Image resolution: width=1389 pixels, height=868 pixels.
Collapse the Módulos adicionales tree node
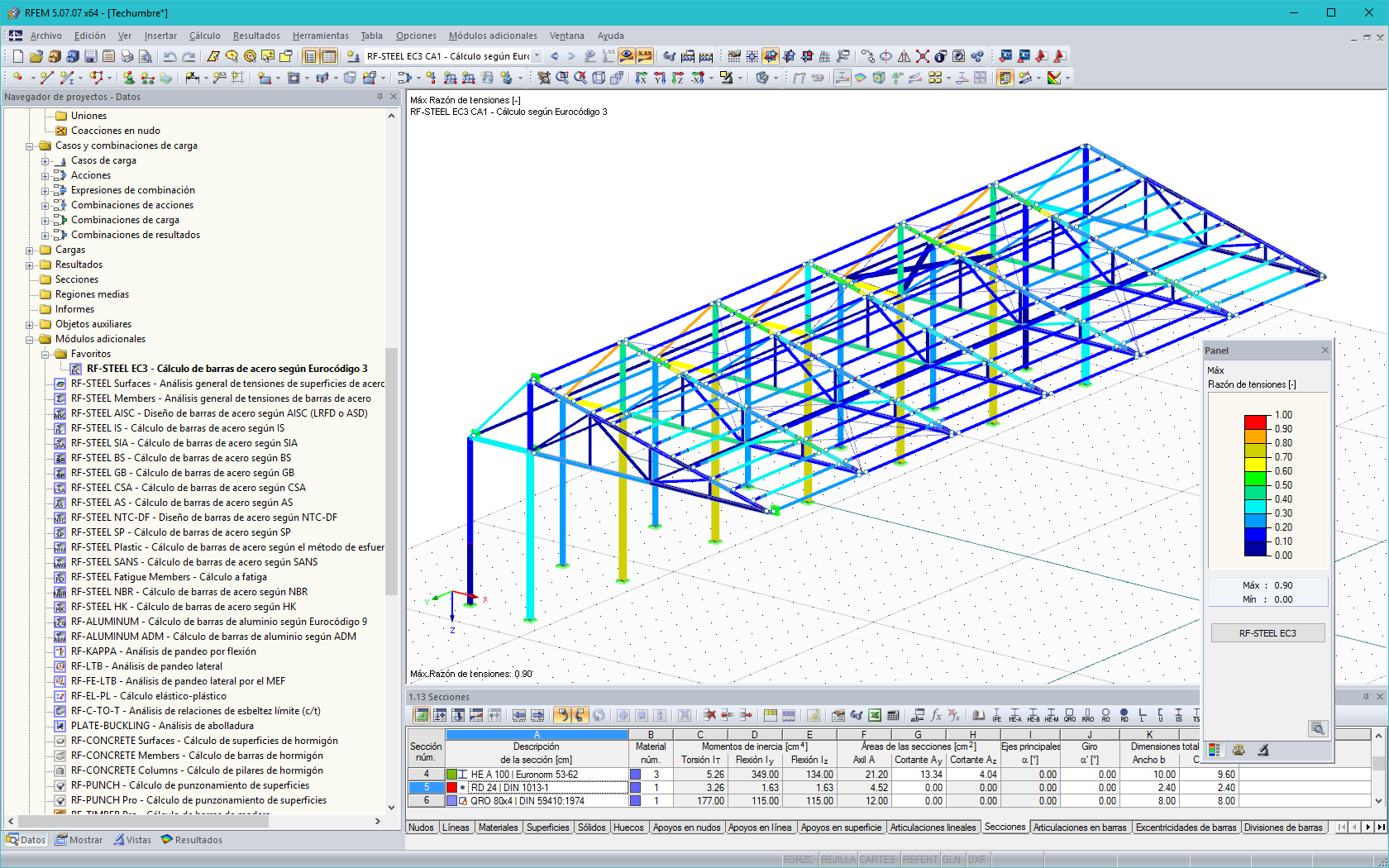pos(30,340)
